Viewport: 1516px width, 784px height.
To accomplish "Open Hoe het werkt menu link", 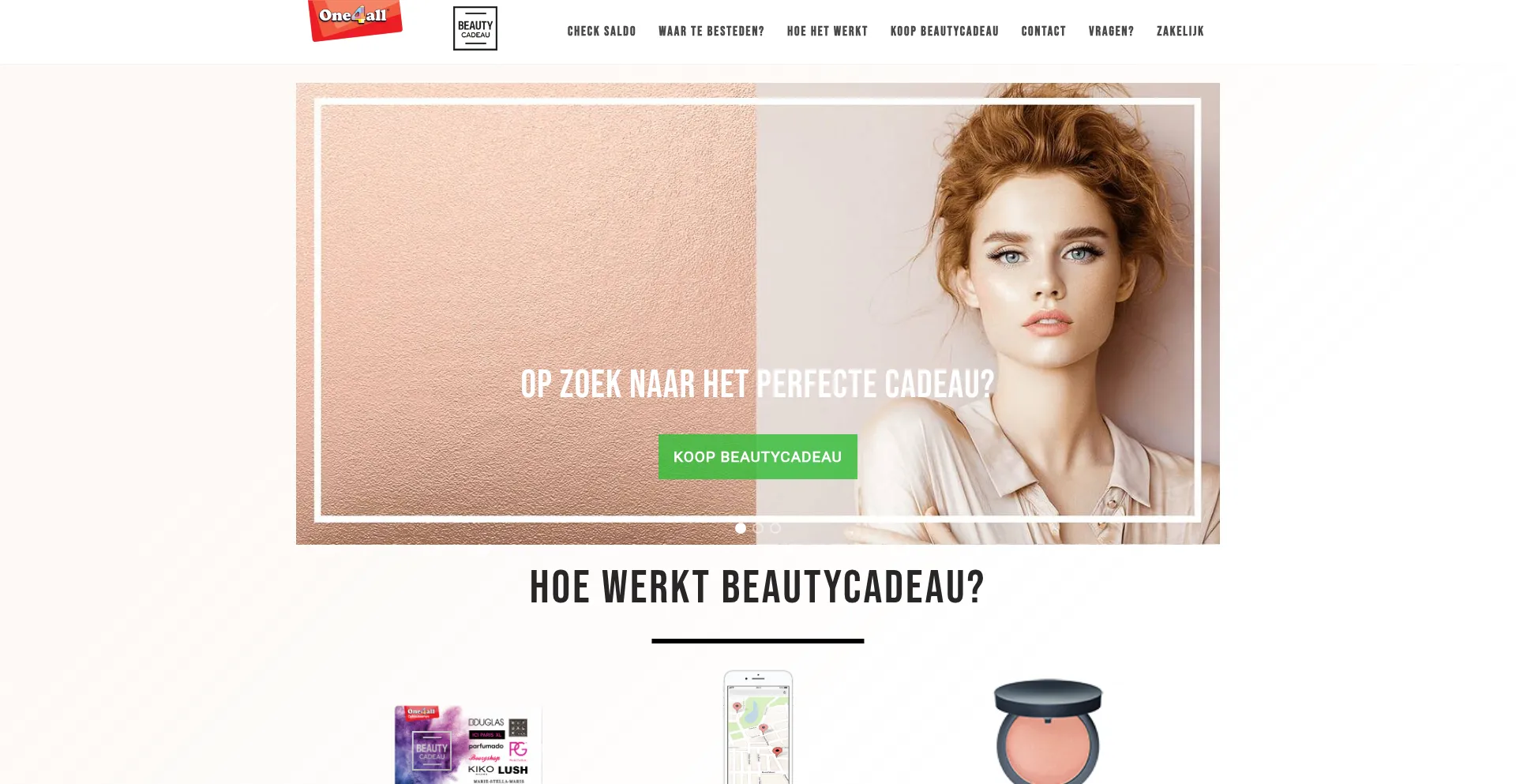I will click(x=827, y=32).
